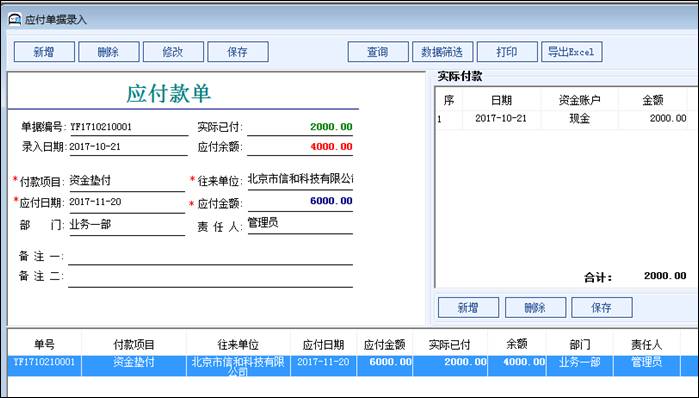This screenshot has height=398, width=699.
Task: Click 删除 button under 实际付款 panel
Action: (535, 308)
